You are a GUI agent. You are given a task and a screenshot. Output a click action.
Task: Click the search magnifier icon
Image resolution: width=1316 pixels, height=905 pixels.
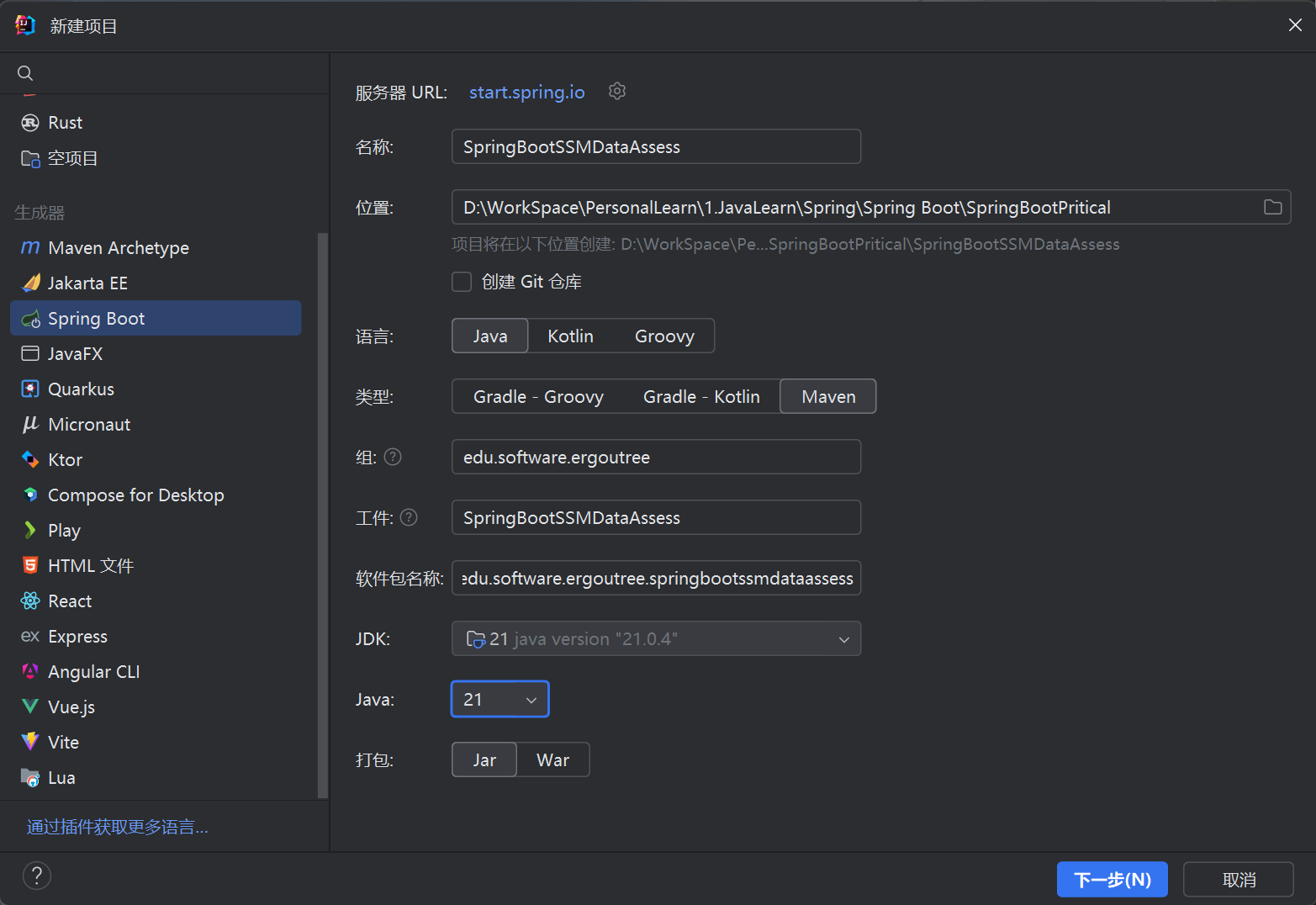25,73
